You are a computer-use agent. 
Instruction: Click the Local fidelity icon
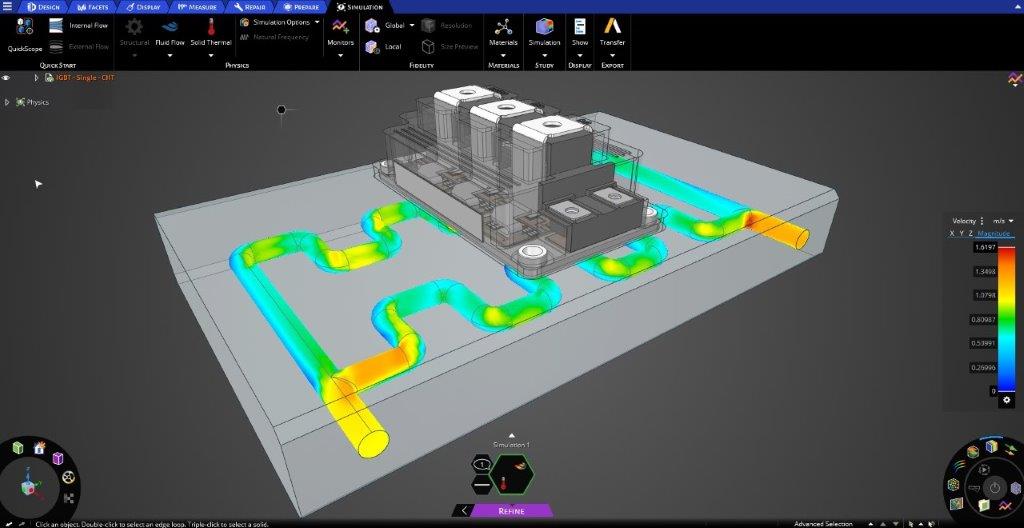click(372, 46)
